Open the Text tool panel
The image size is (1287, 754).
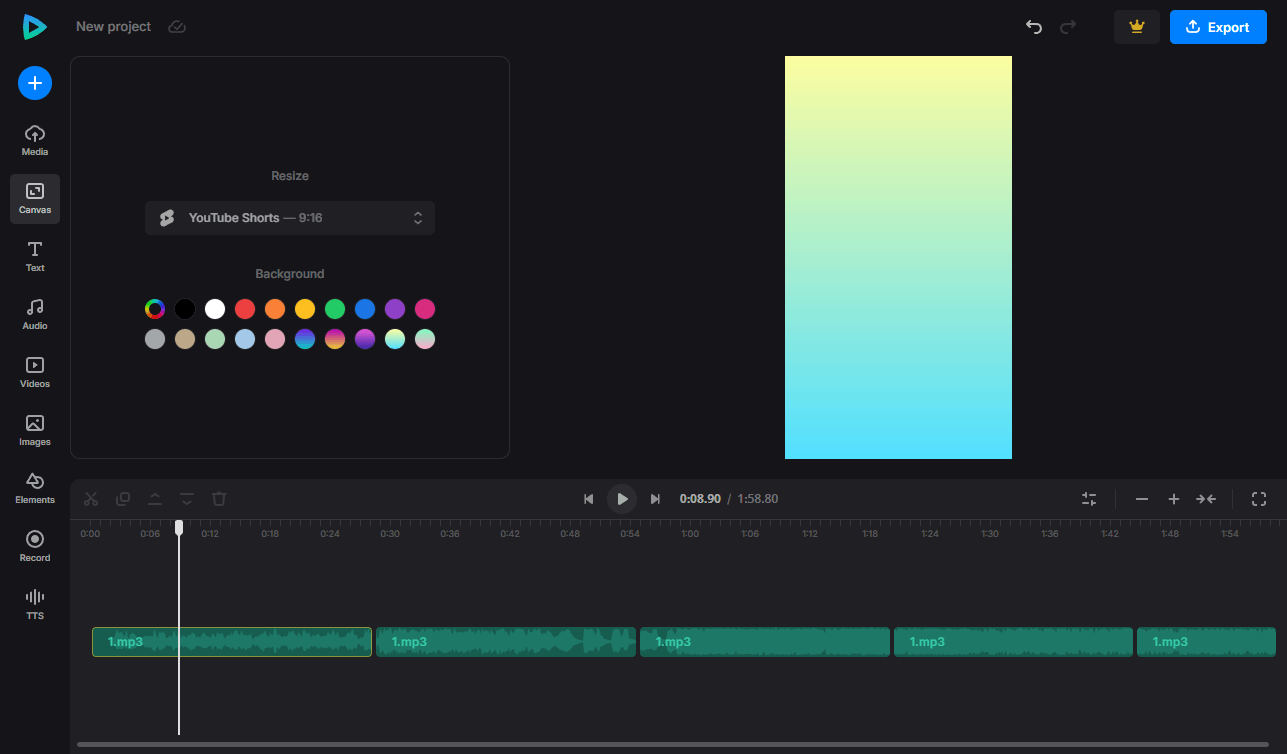[35, 257]
